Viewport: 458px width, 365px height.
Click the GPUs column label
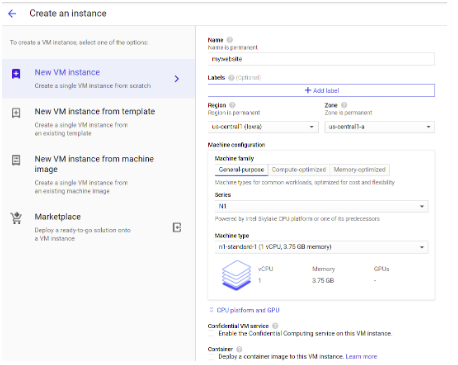point(381,269)
